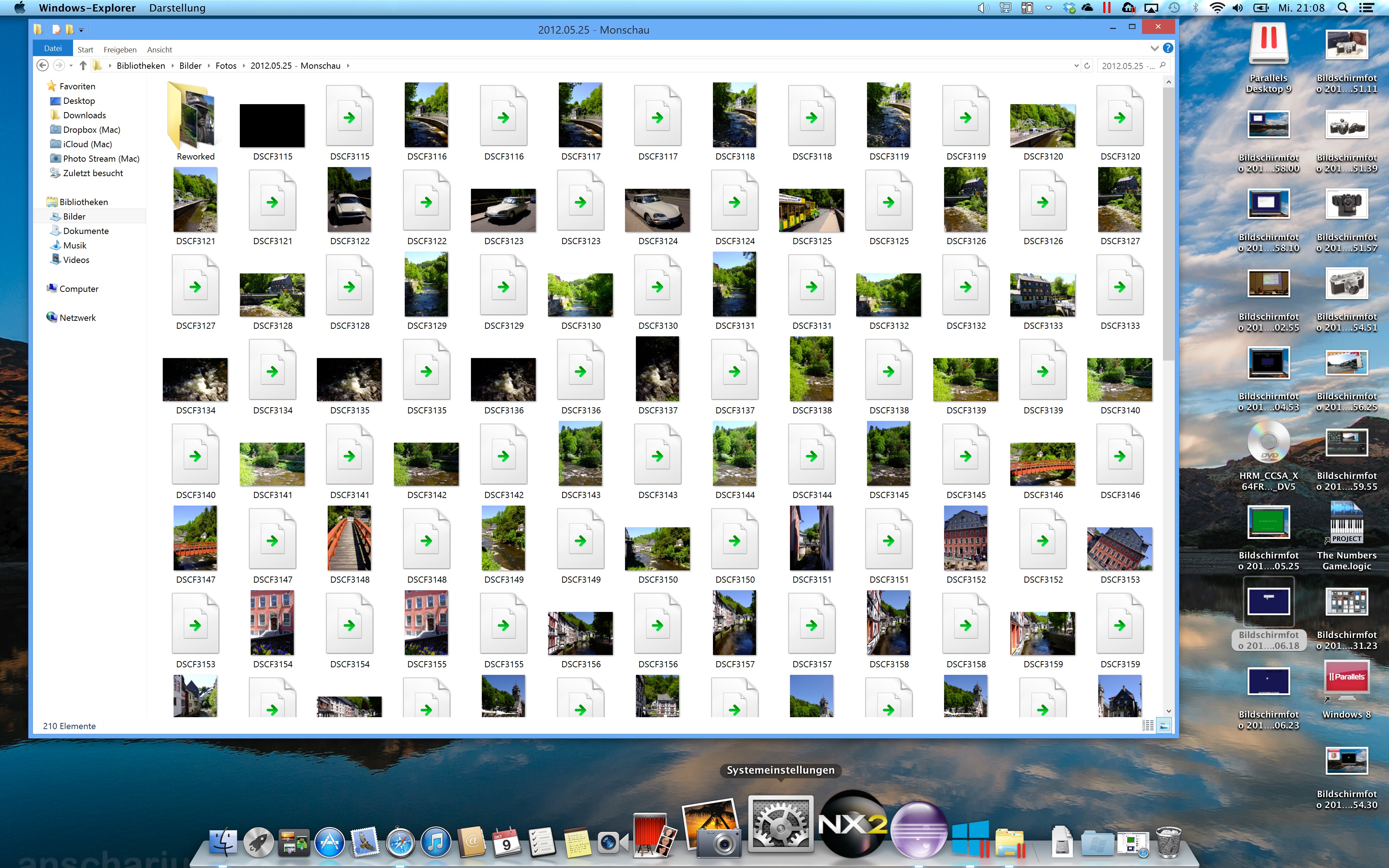Open the quick access toolbar customize dropdown
This screenshot has width=1389, height=868.
(x=81, y=30)
